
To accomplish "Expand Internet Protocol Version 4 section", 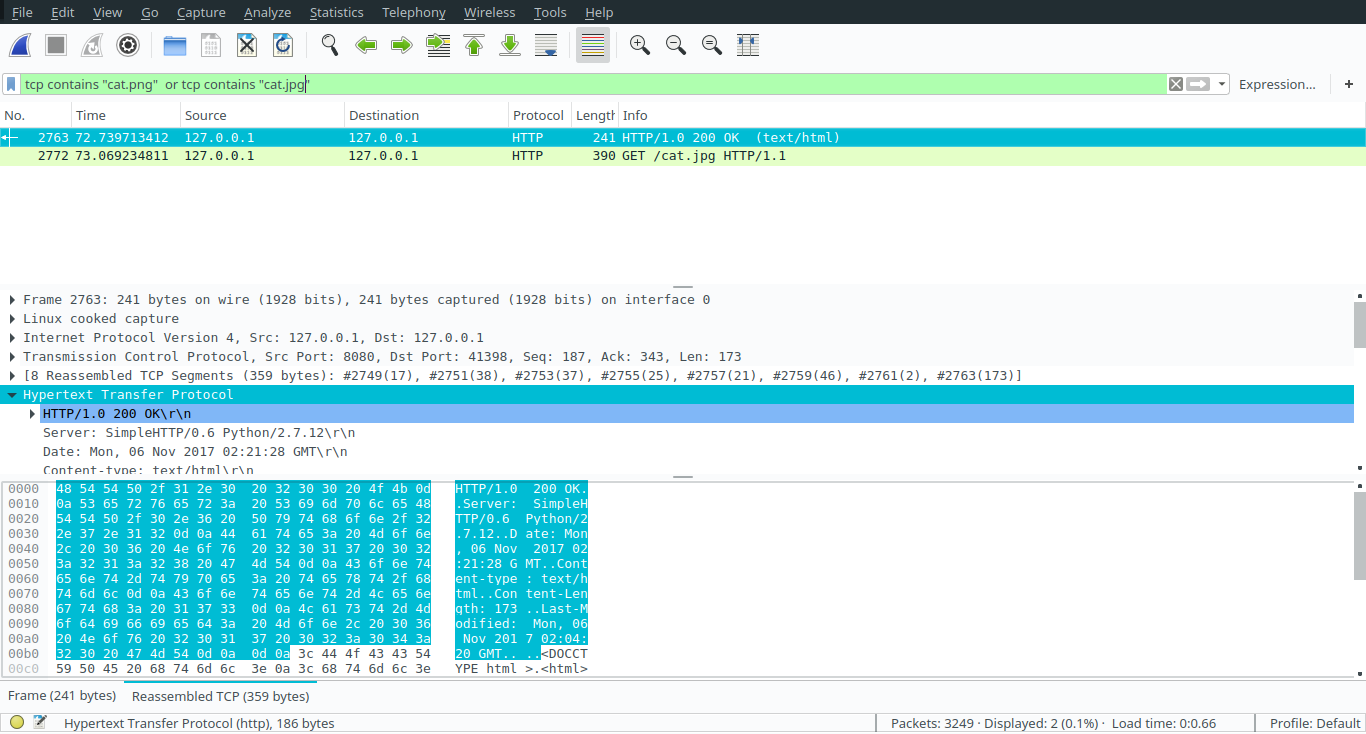I will tap(12, 338).
